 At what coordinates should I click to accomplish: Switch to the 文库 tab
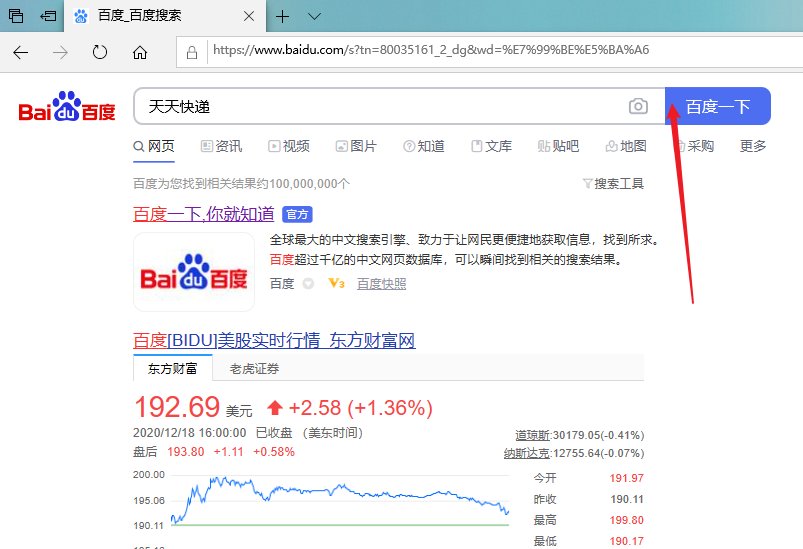pyautogui.click(x=491, y=146)
